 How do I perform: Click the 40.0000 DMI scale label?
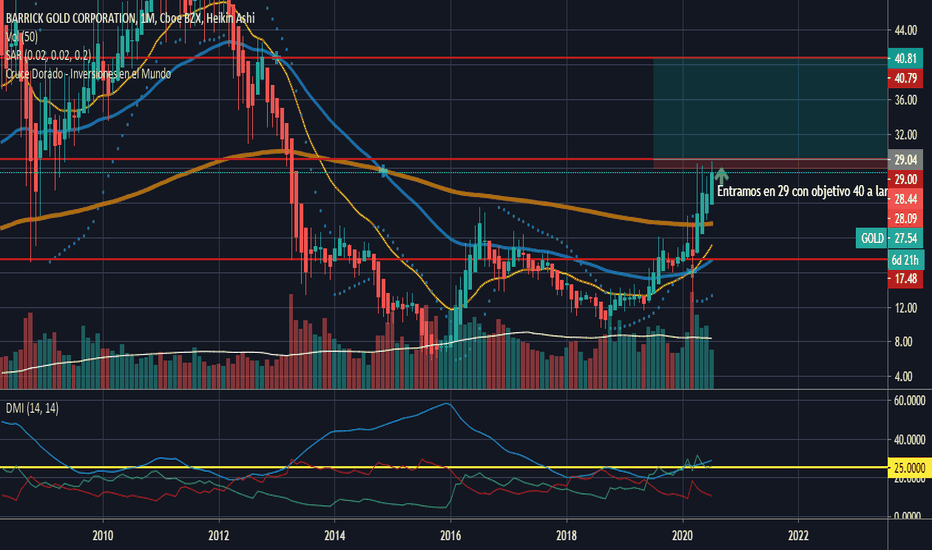pos(909,439)
